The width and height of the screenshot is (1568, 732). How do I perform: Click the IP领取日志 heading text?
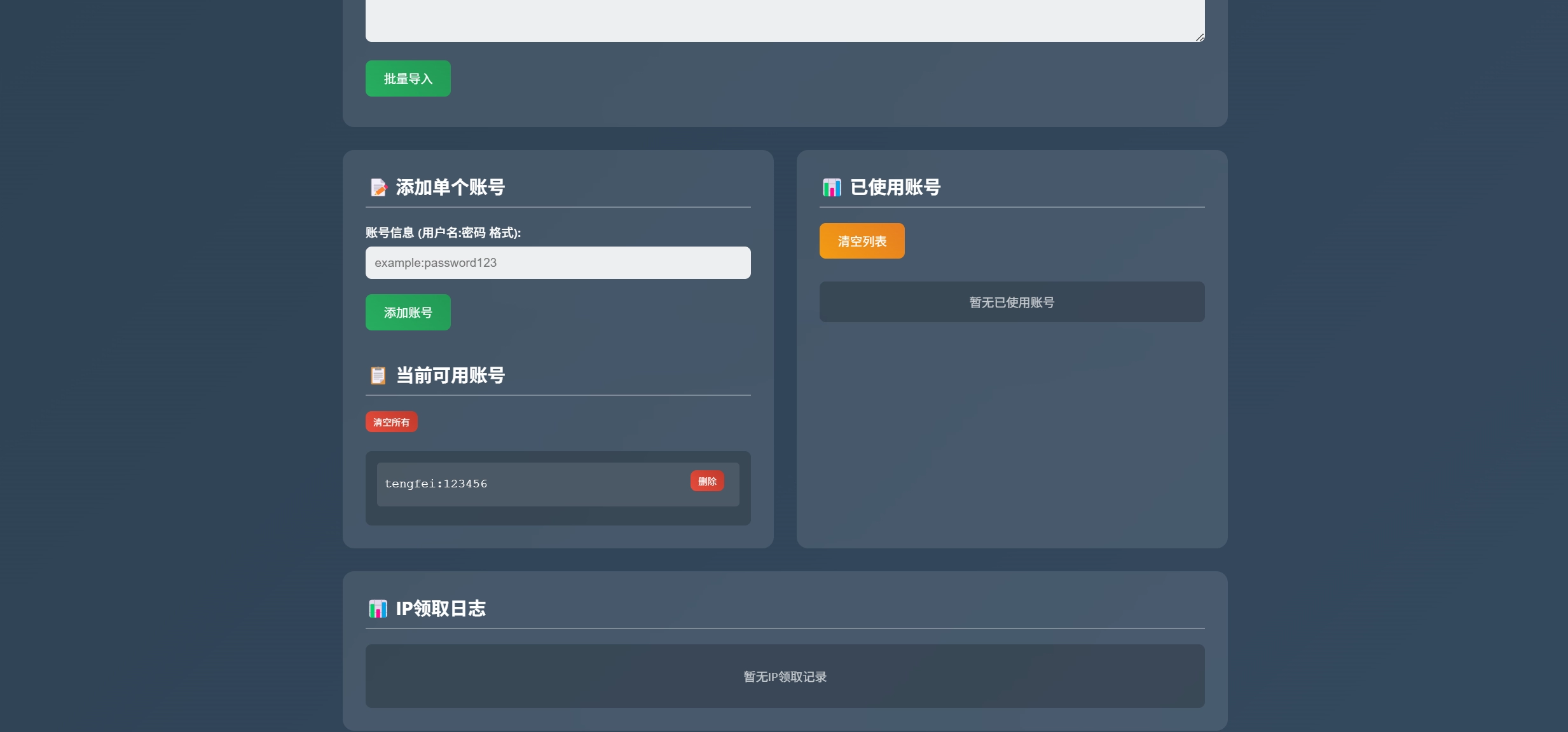click(x=441, y=609)
